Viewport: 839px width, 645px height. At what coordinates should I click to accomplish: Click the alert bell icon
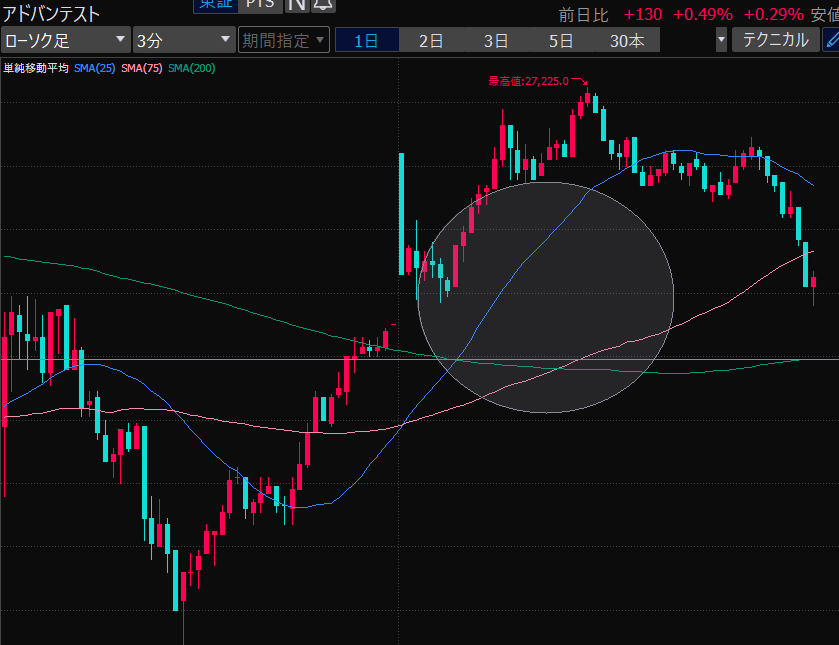pos(323,4)
